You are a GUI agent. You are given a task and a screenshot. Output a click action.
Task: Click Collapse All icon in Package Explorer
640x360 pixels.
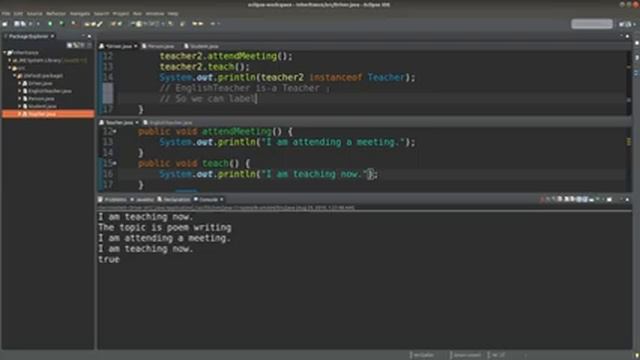pyautogui.click(x=70, y=45)
